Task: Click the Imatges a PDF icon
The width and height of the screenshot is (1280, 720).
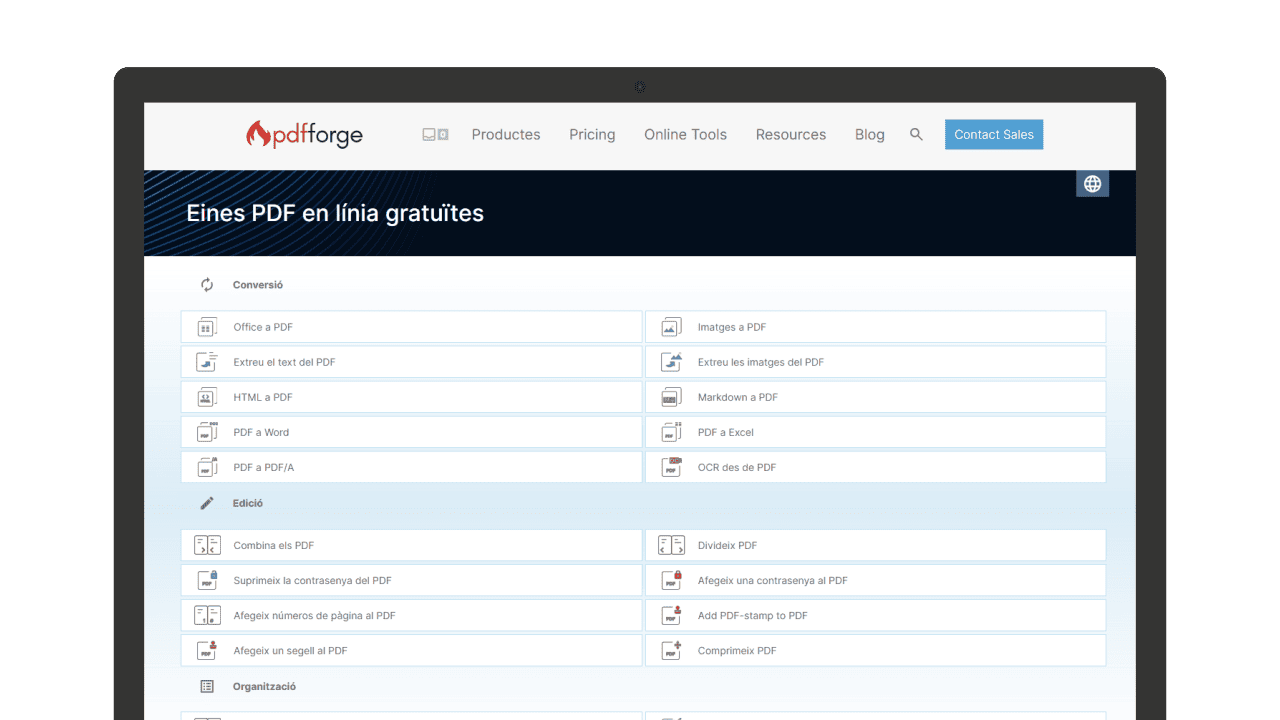Action: click(671, 327)
